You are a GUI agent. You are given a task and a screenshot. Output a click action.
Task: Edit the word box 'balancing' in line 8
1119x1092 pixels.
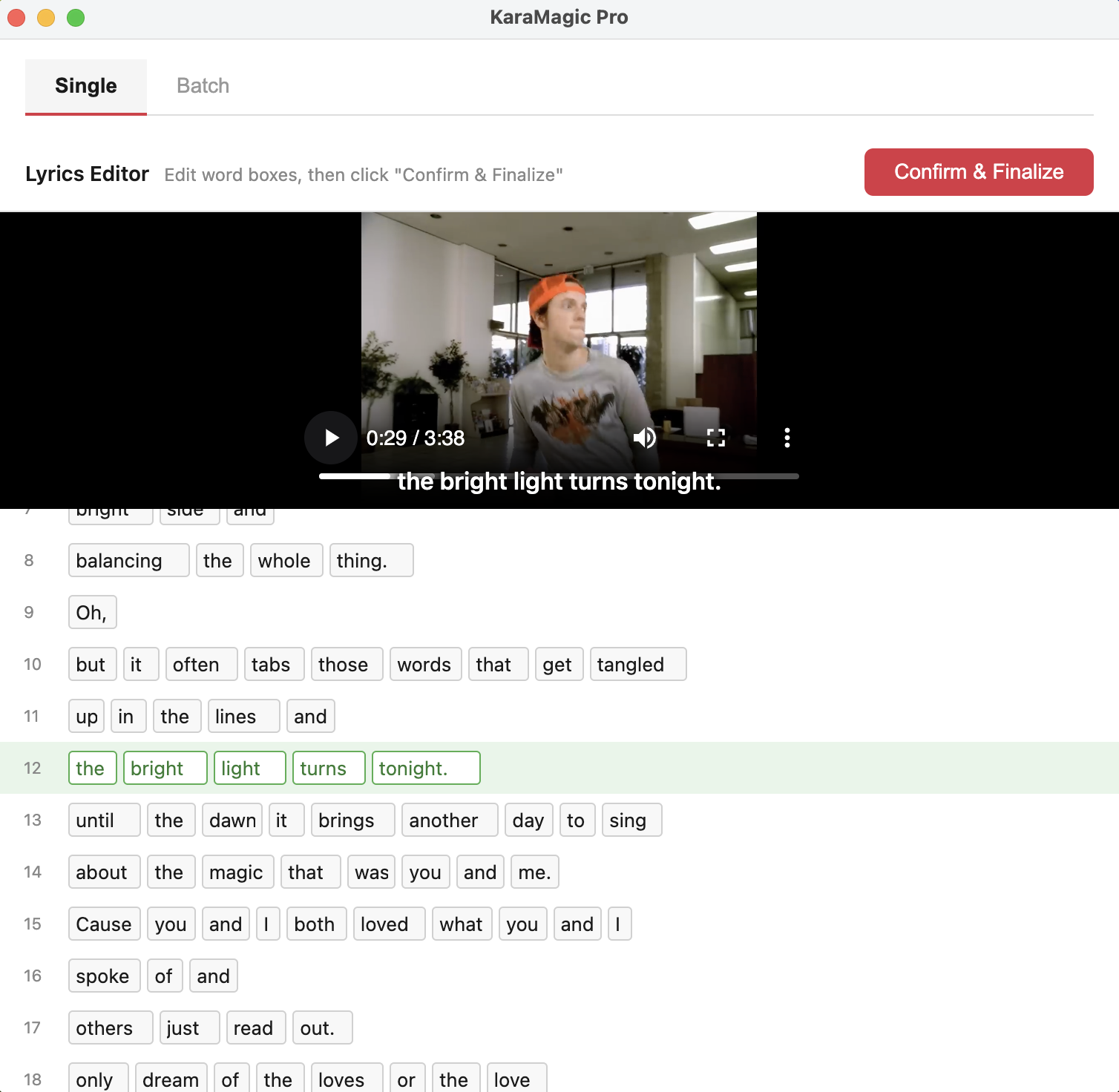pyautogui.click(x=129, y=561)
